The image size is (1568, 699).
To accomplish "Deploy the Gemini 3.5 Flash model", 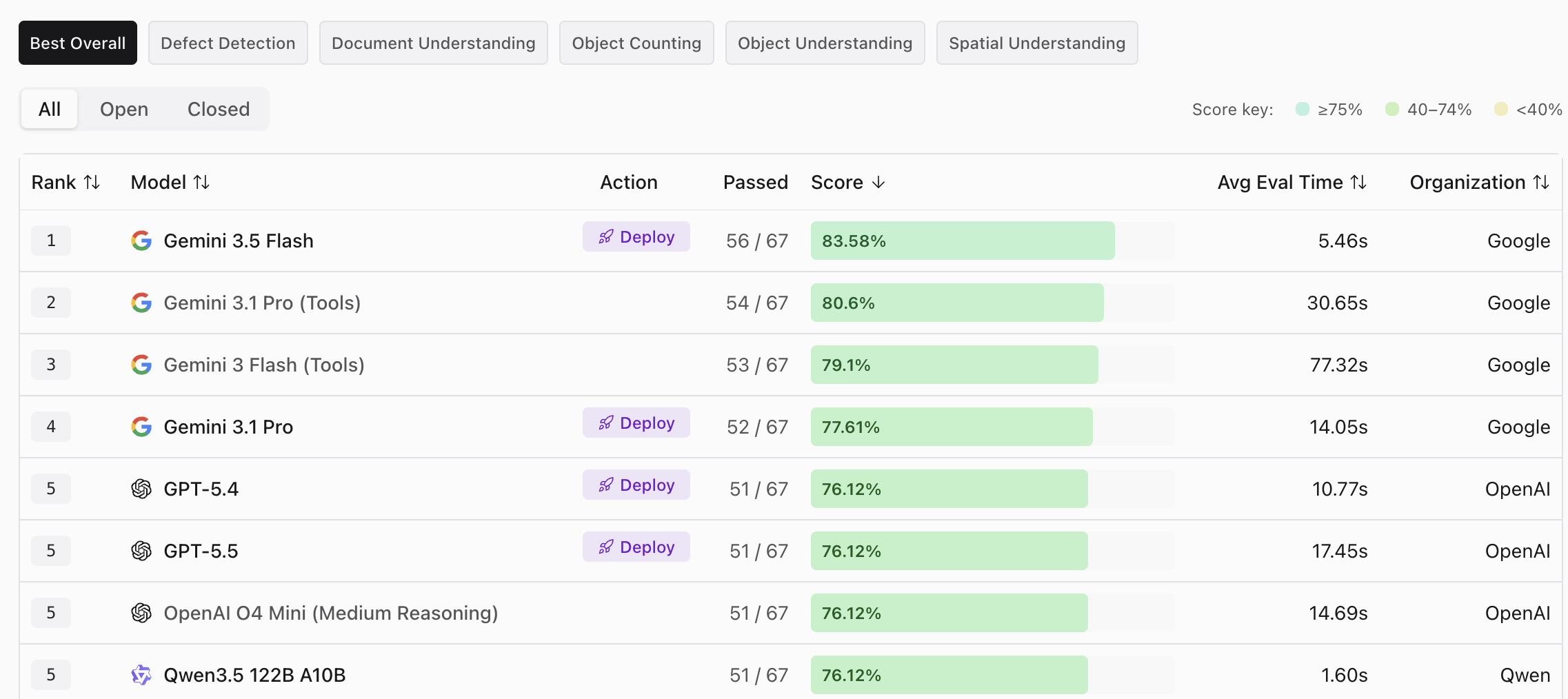I will (x=636, y=236).
